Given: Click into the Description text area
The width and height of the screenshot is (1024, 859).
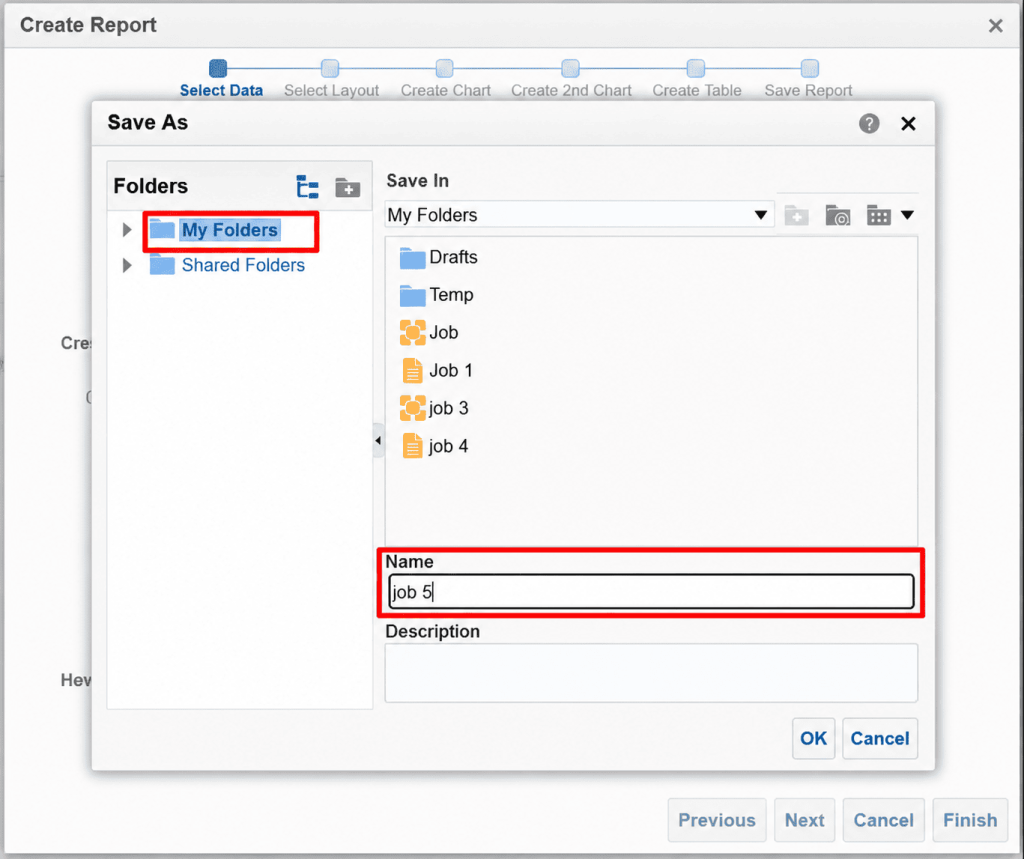Looking at the screenshot, I should point(651,673).
